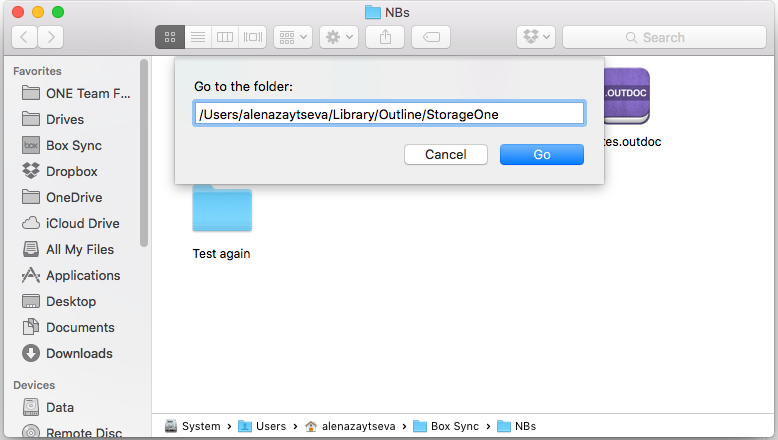This screenshot has width=778, height=440.
Task: Cancel the Go to folder dialog
Action: tap(446, 155)
